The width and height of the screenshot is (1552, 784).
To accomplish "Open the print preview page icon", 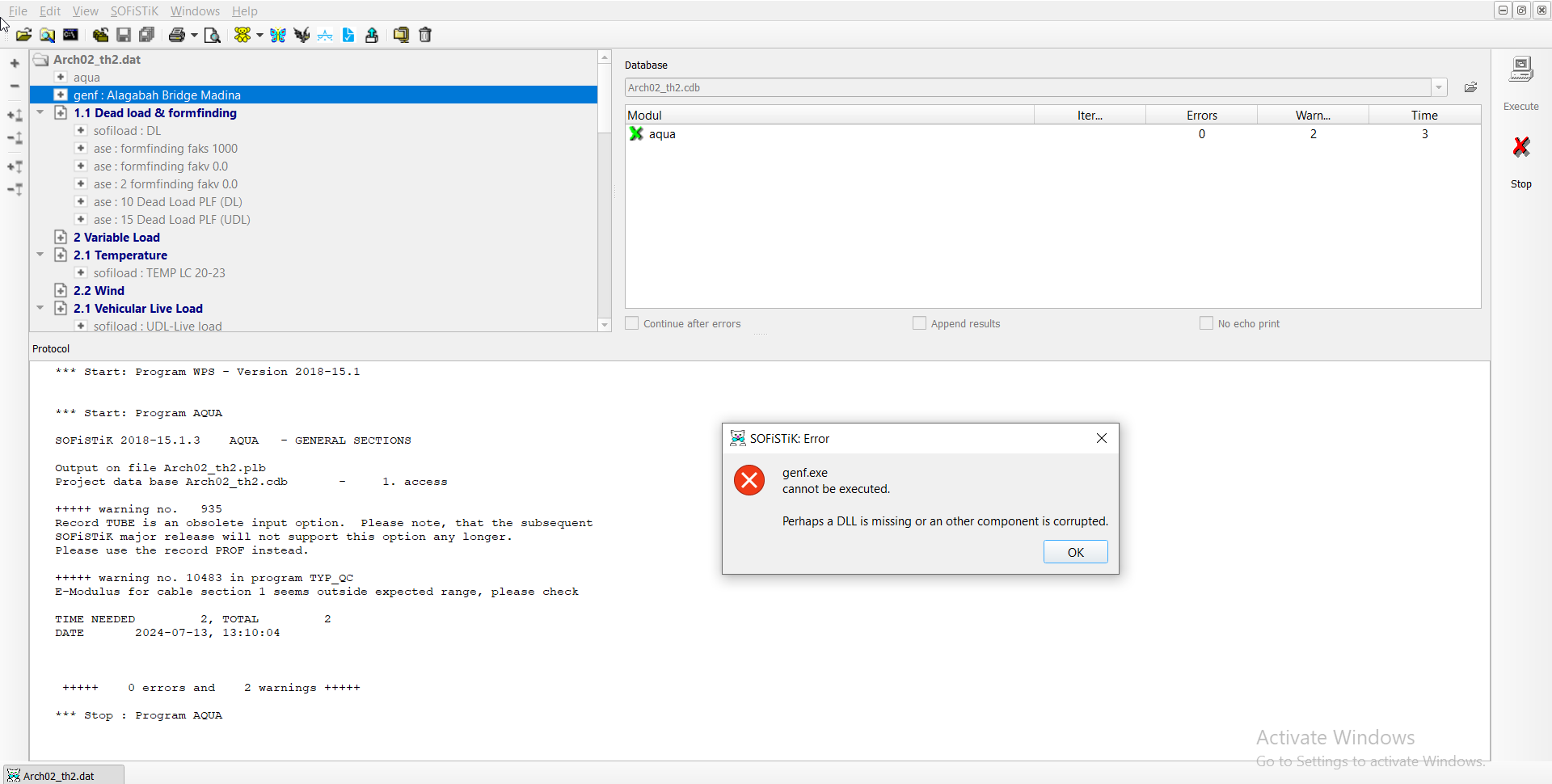I will (x=212, y=35).
